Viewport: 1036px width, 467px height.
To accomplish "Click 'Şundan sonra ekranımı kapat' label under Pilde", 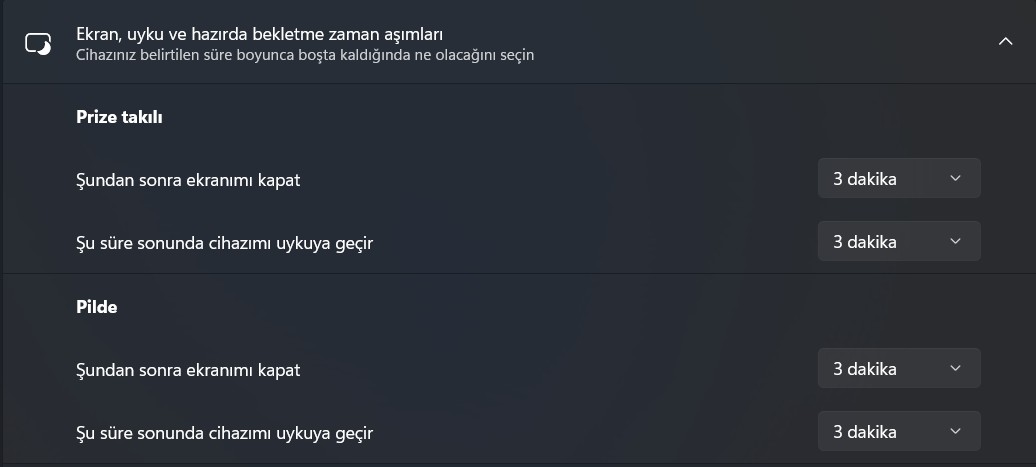I will pyautogui.click(x=188, y=370).
